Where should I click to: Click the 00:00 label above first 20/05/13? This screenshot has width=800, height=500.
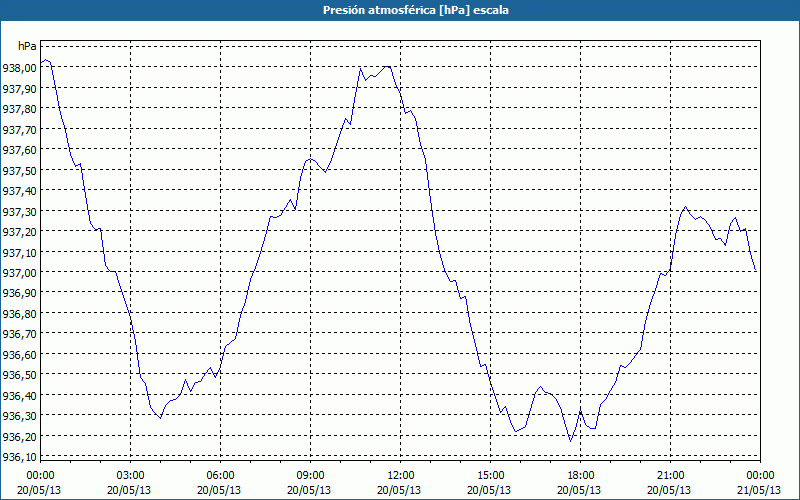click(x=40, y=476)
